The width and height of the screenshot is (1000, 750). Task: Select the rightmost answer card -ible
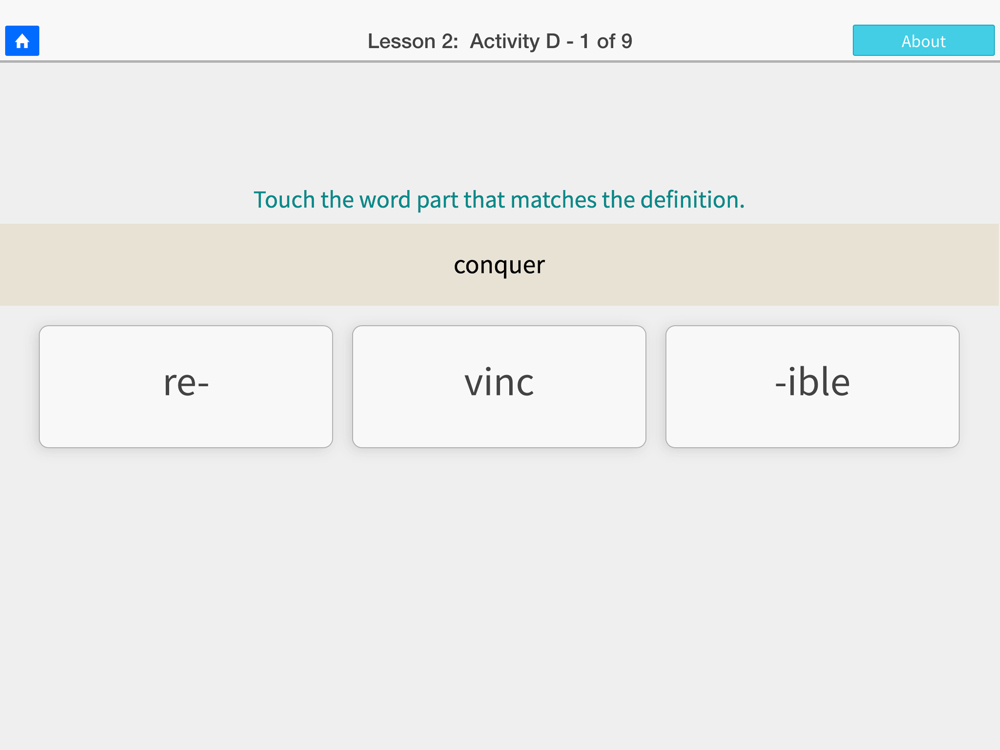point(812,386)
